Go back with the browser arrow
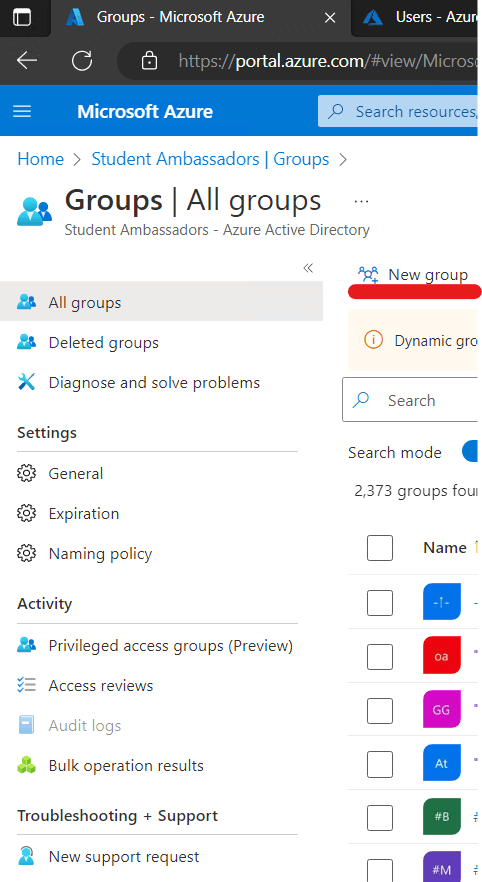The width and height of the screenshot is (482, 882). click(x=26, y=60)
